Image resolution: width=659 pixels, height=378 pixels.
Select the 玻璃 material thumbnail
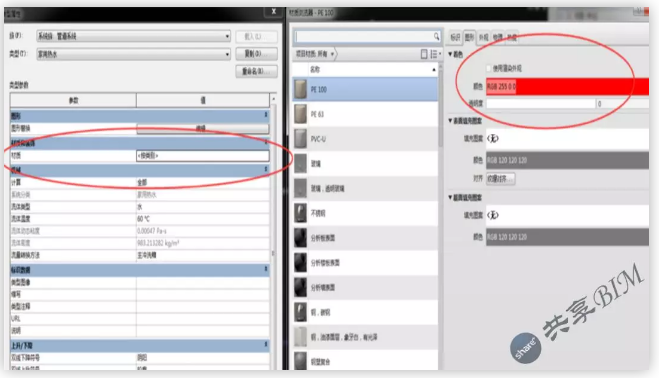click(300, 164)
